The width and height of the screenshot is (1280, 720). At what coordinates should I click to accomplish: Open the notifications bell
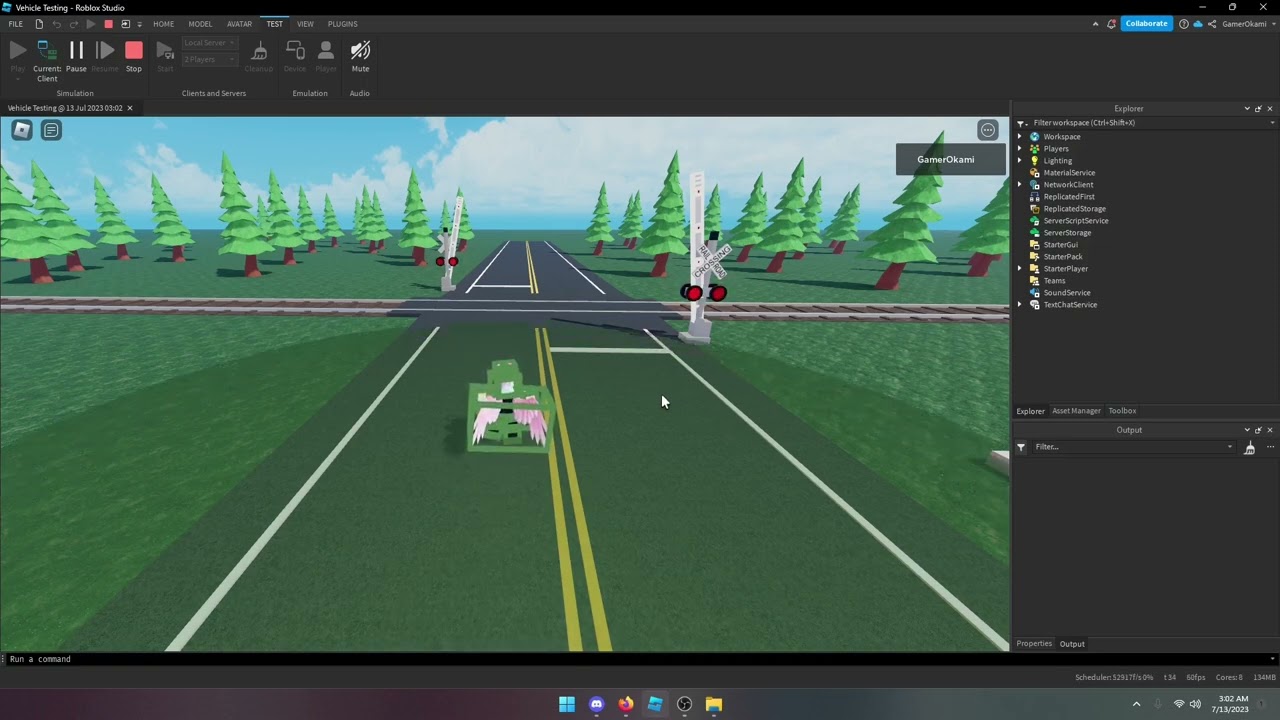click(x=1111, y=24)
